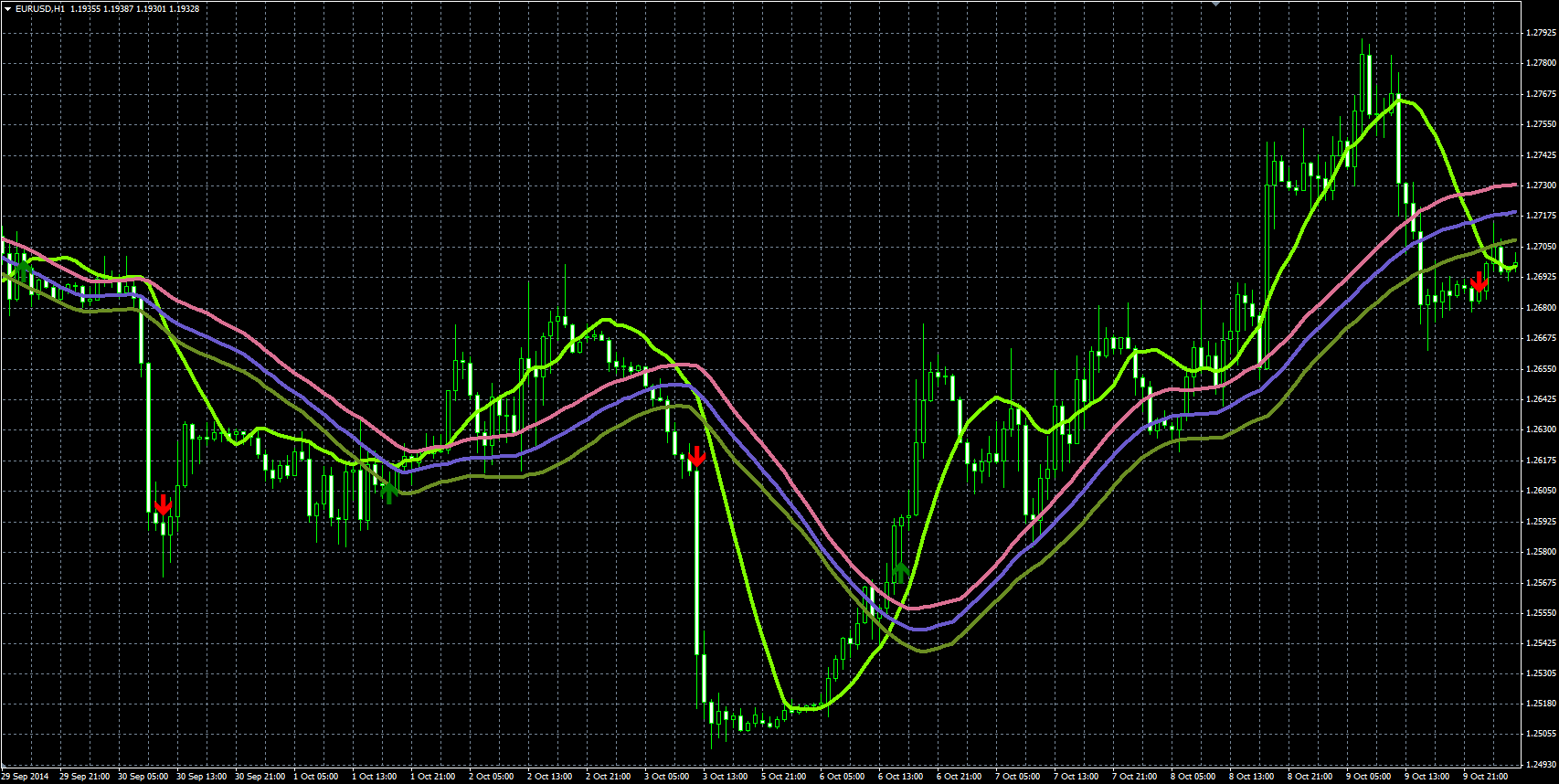Click the chart shift triangle on the top edge
This screenshot has height=784, width=1559.
click(x=1215, y=4)
